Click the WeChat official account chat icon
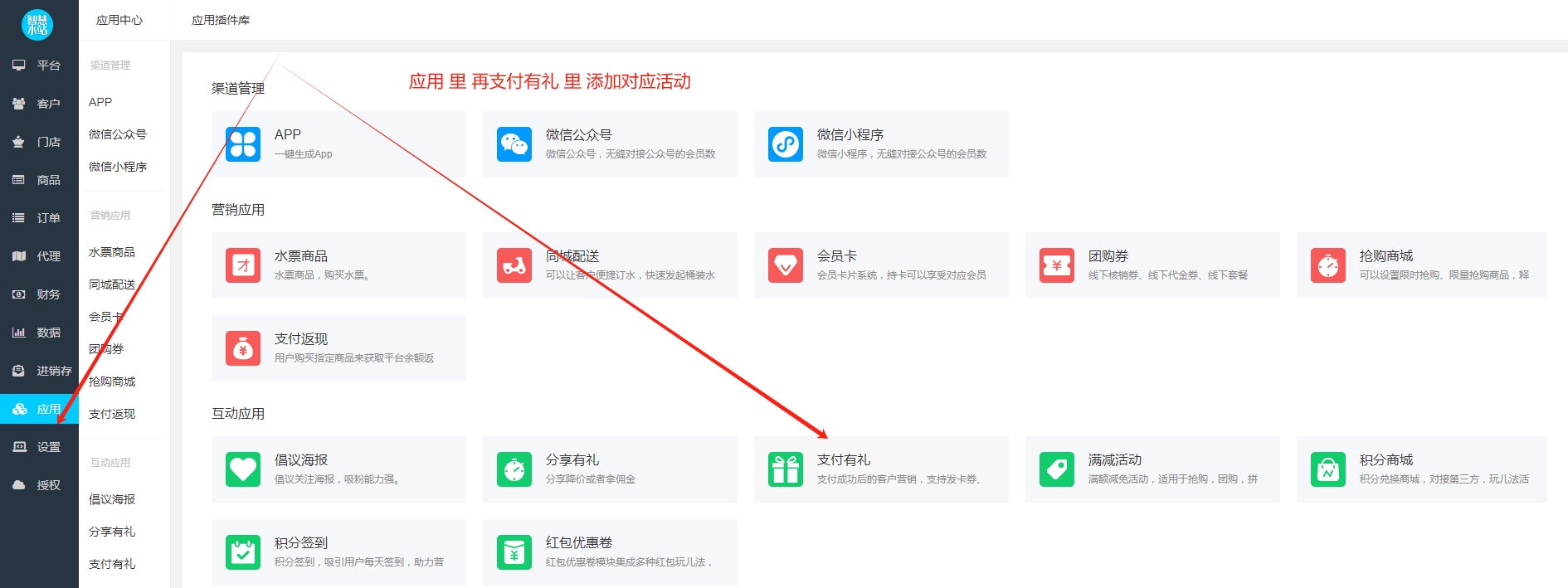The width and height of the screenshot is (1568, 588). click(x=514, y=144)
